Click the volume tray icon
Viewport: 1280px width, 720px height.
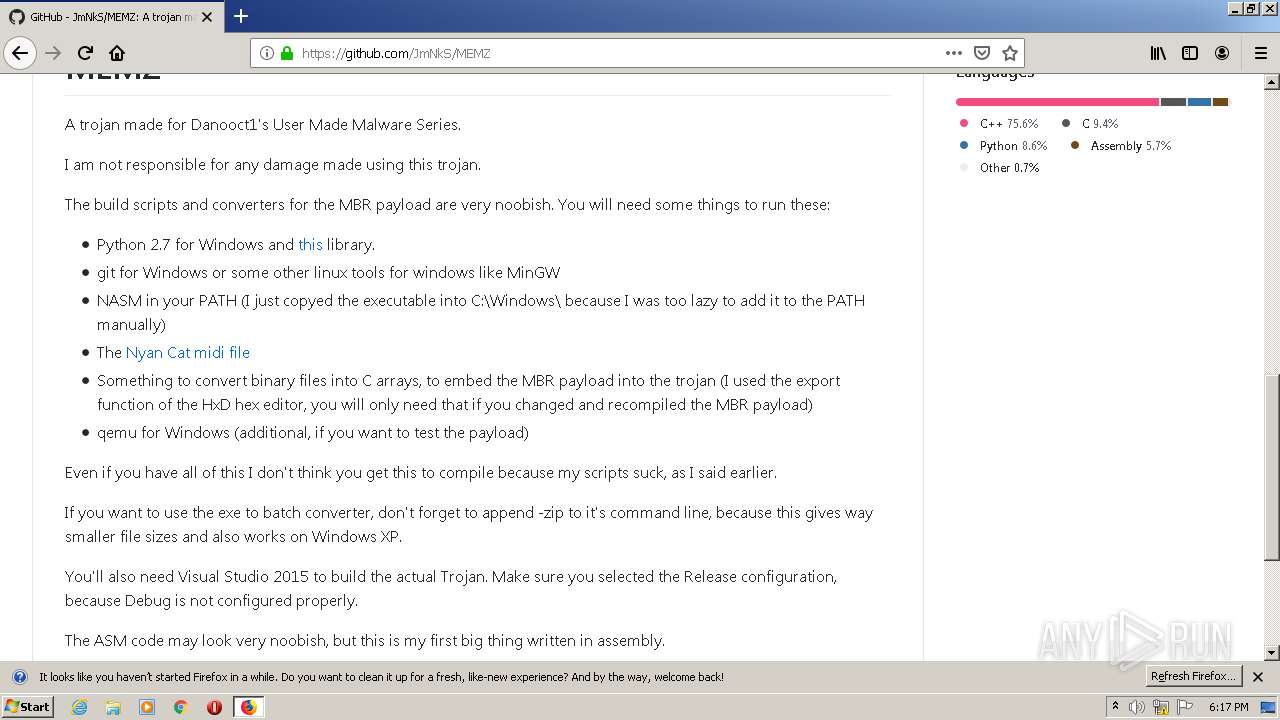tap(1137, 707)
